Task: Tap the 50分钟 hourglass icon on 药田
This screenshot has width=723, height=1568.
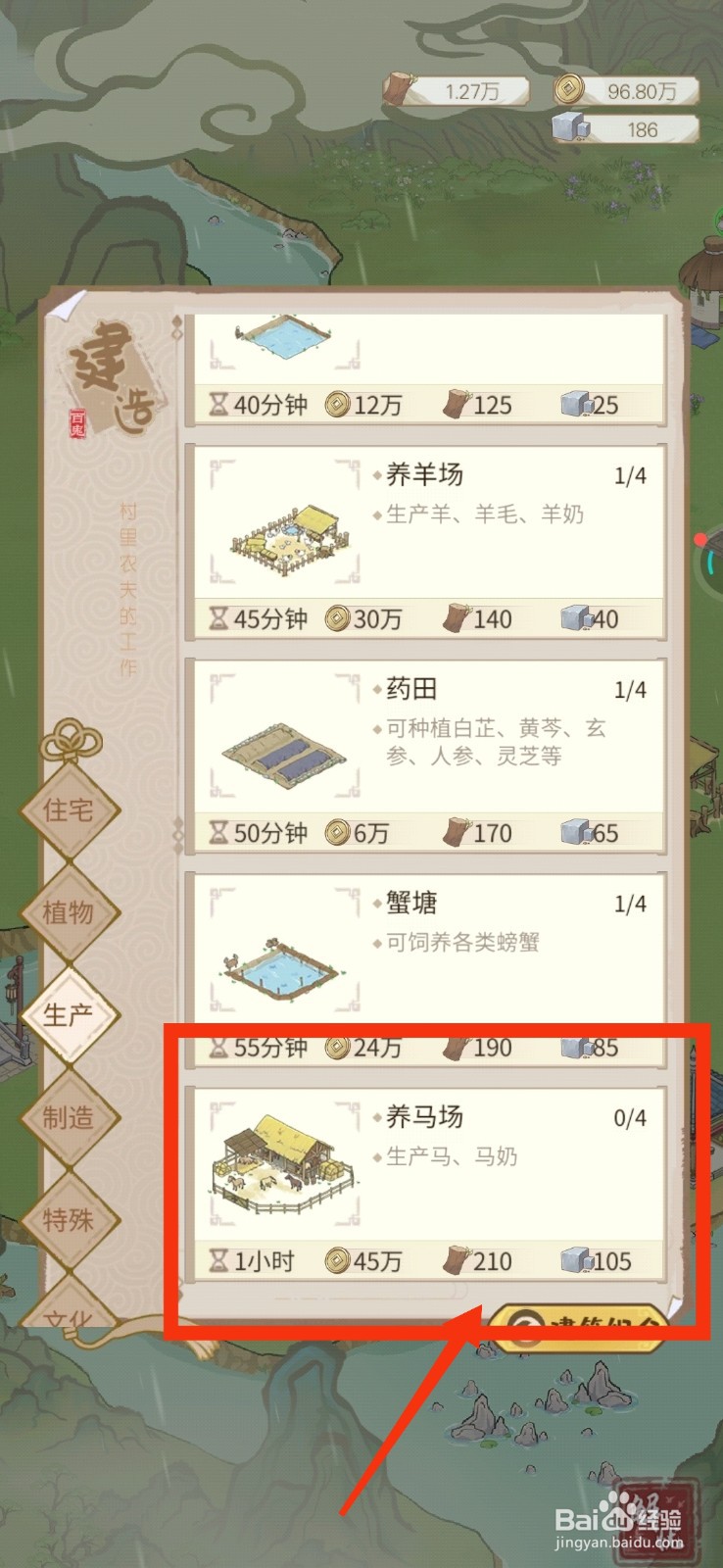Action: pos(219,833)
